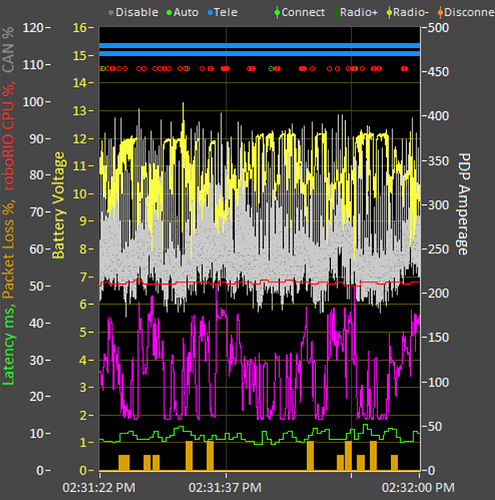Click the 02:31:37 PM time marker
The width and height of the screenshot is (495, 500).
225,488
